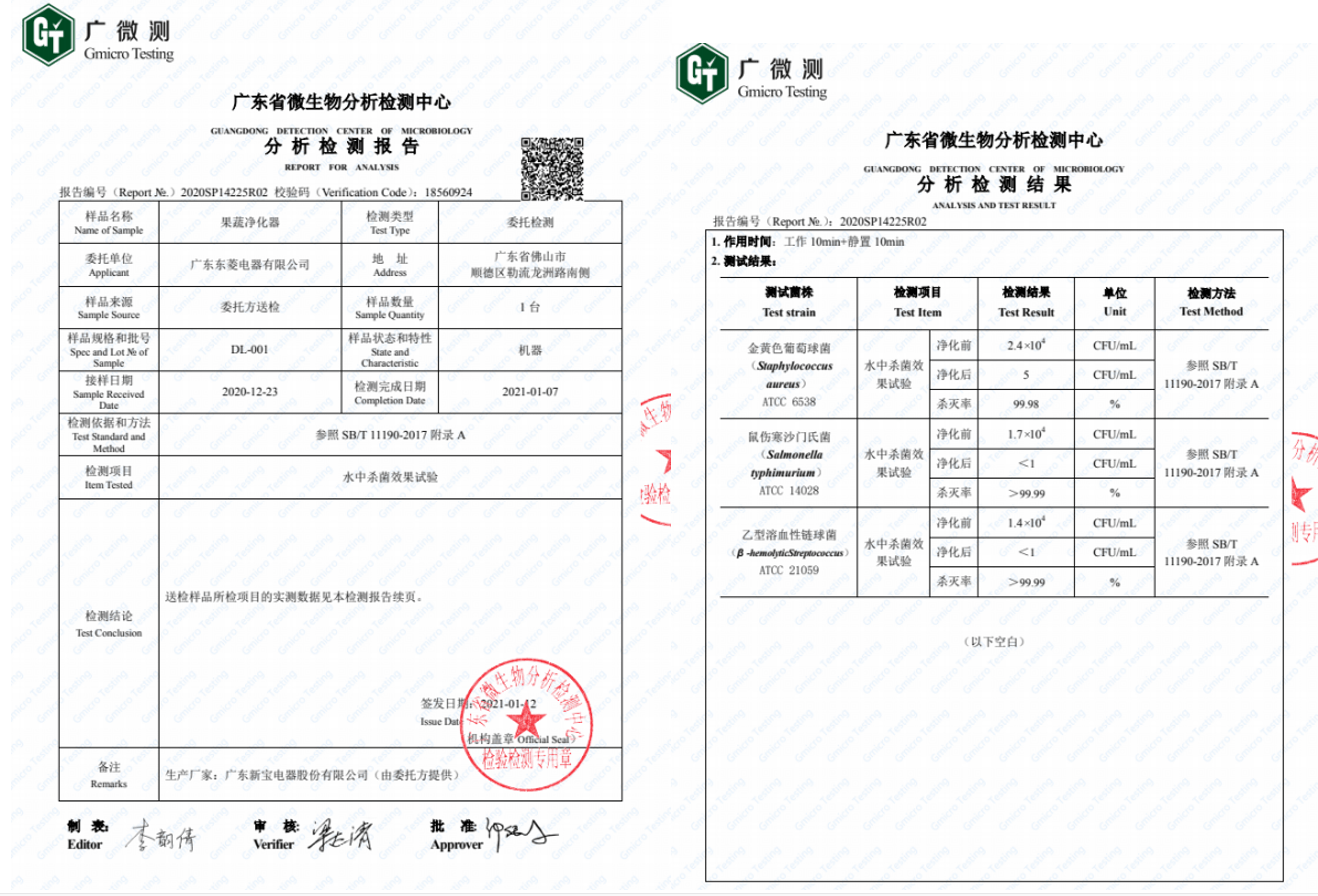Viewport: 1318px width, 896px height.
Task: Click the completion date 2021-01-07
Action: tap(530, 392)
